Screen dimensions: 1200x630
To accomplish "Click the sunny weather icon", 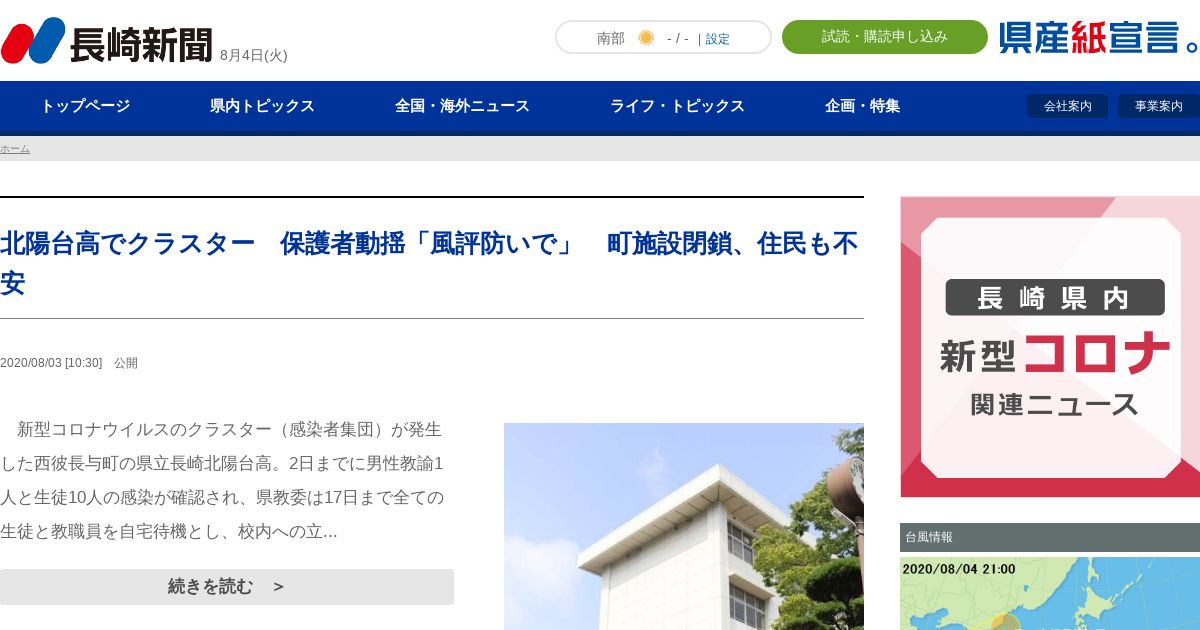I will pos(646,38).
